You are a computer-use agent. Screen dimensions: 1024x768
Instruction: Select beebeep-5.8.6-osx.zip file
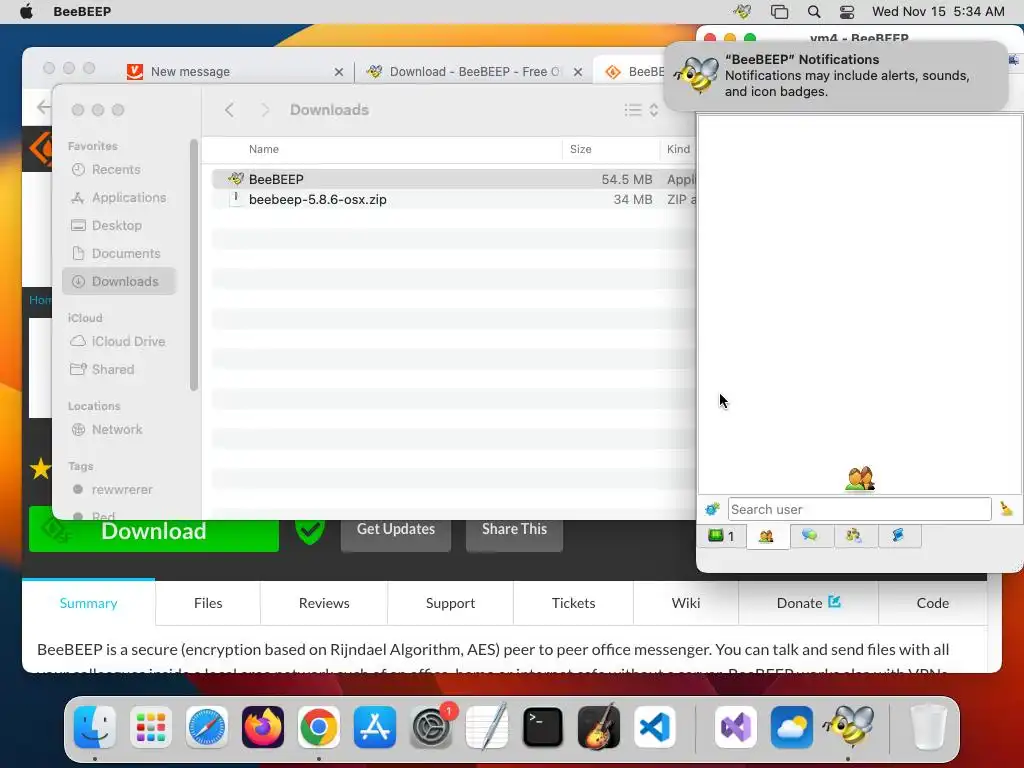pyautogui.click(x=454, y=199)
